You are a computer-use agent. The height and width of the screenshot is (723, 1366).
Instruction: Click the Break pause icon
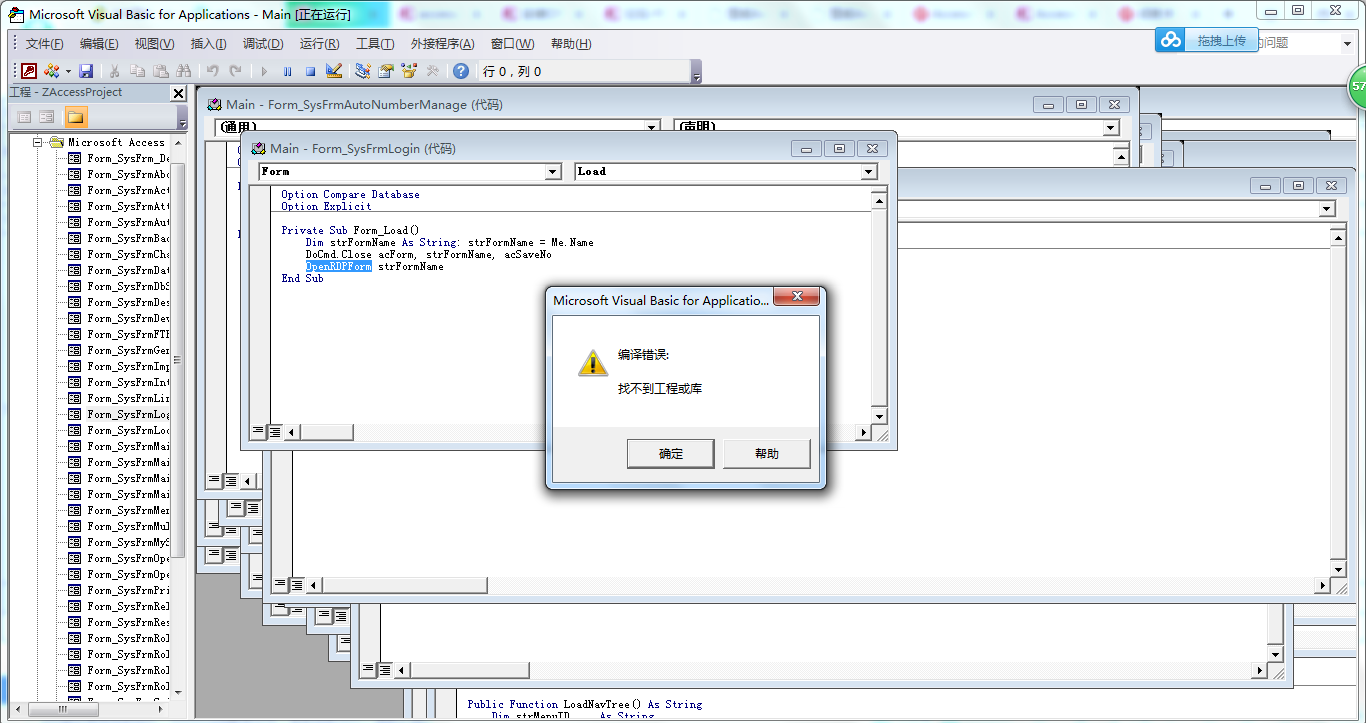(x=288, y=71)
